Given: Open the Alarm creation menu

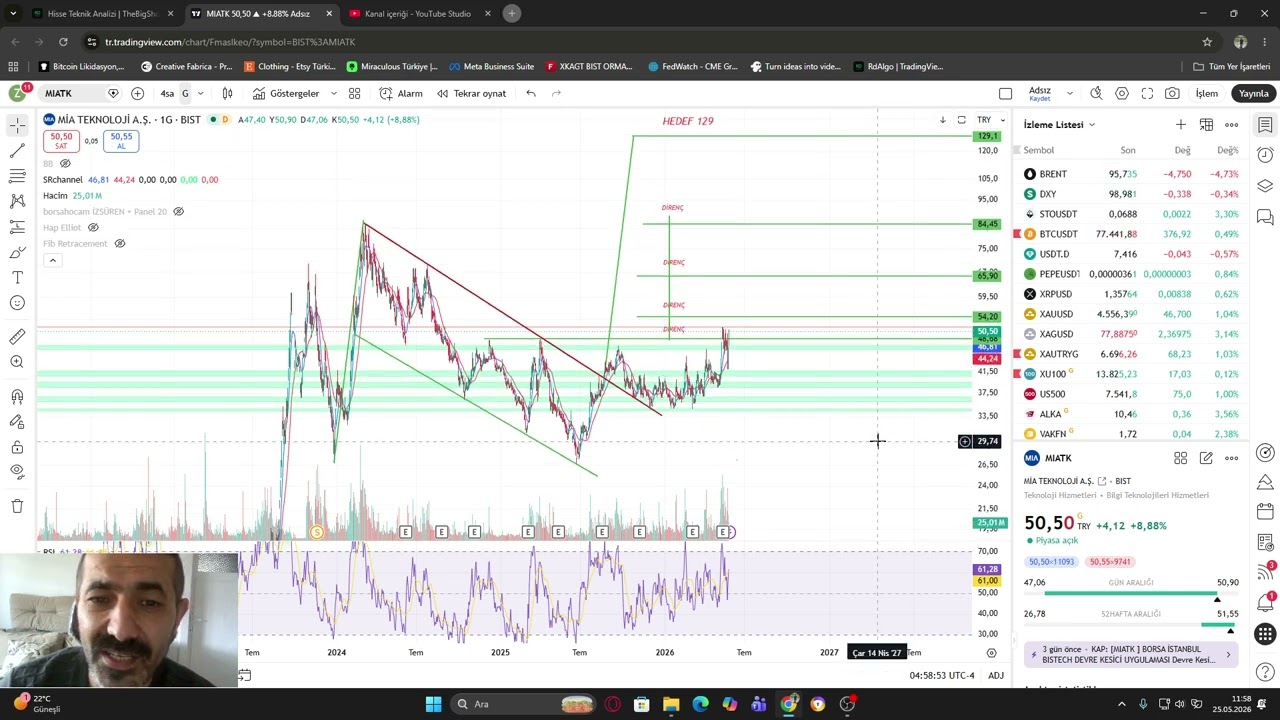Looking at the screenshot, I should pyautogui.click(x=401, y=93).
